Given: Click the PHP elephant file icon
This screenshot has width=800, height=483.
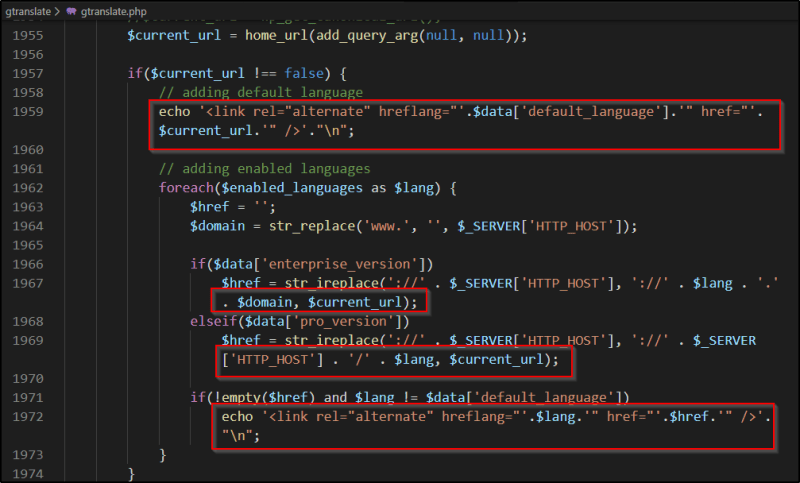Looking at the screenshot, I should [71, 11].
